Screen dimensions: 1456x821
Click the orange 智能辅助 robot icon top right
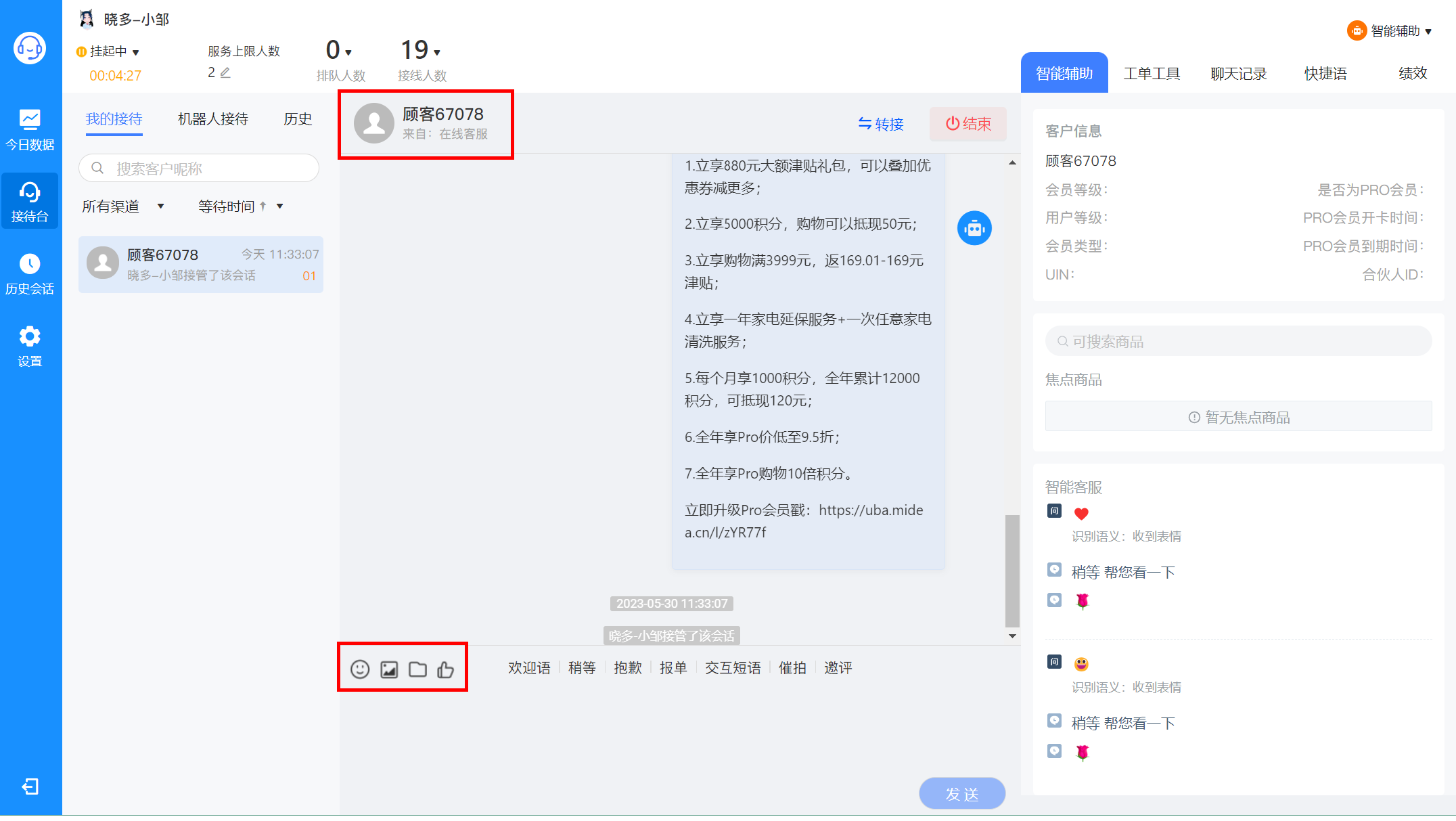[1357, 31]
